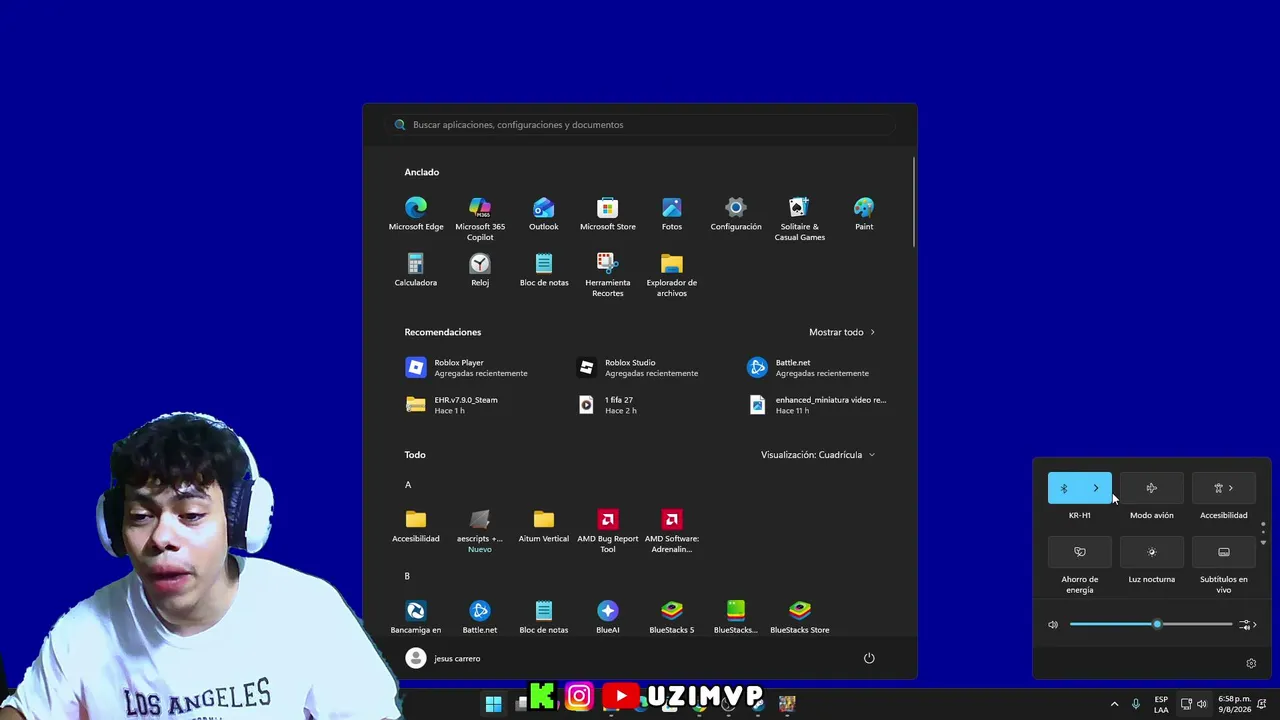The width and height of the screenshot is (1280, 720).
Task: Click Mostrar todo recommendations
Action: click(x=842, y=332)
